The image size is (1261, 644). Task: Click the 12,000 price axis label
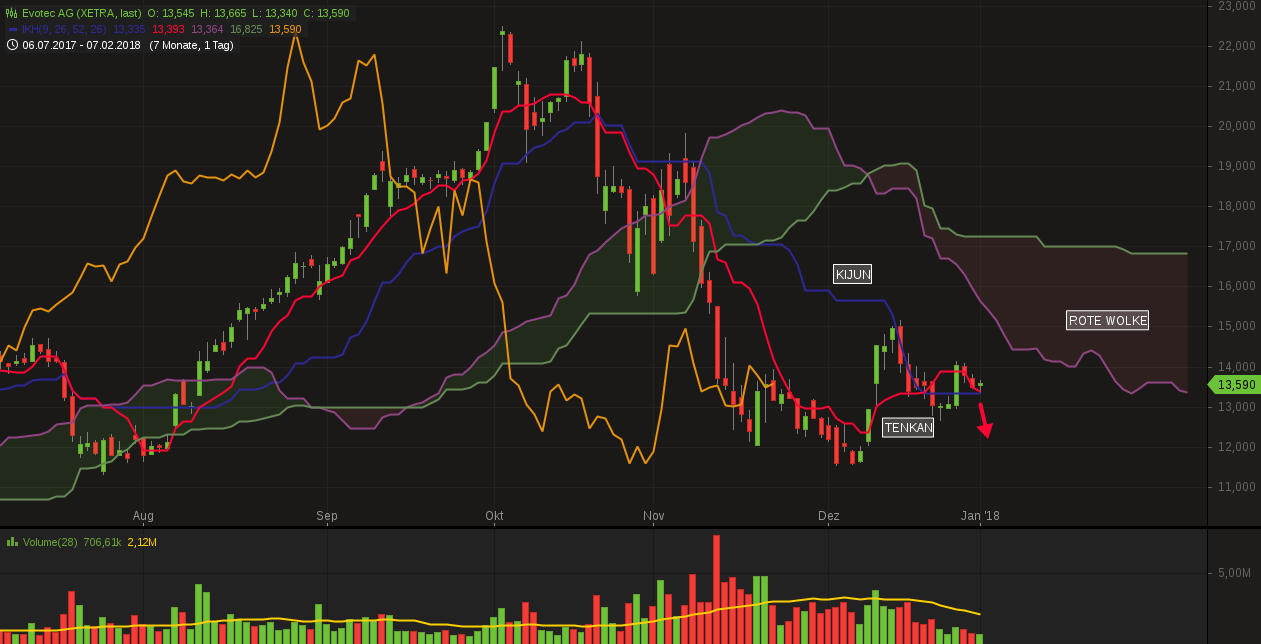(x=1237, y=447)
